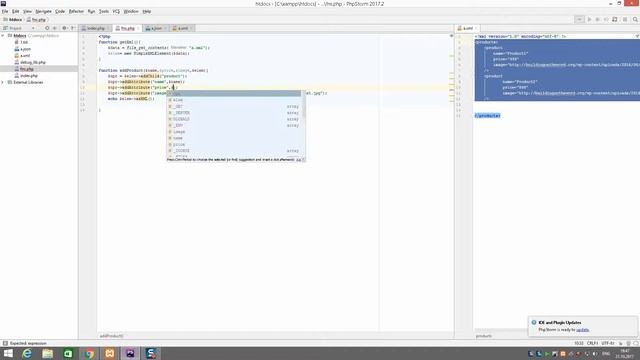This screenshot has height=360, width=640.
Task: Open Internet Explorer from taskbar
Action: tap(27, 353)
